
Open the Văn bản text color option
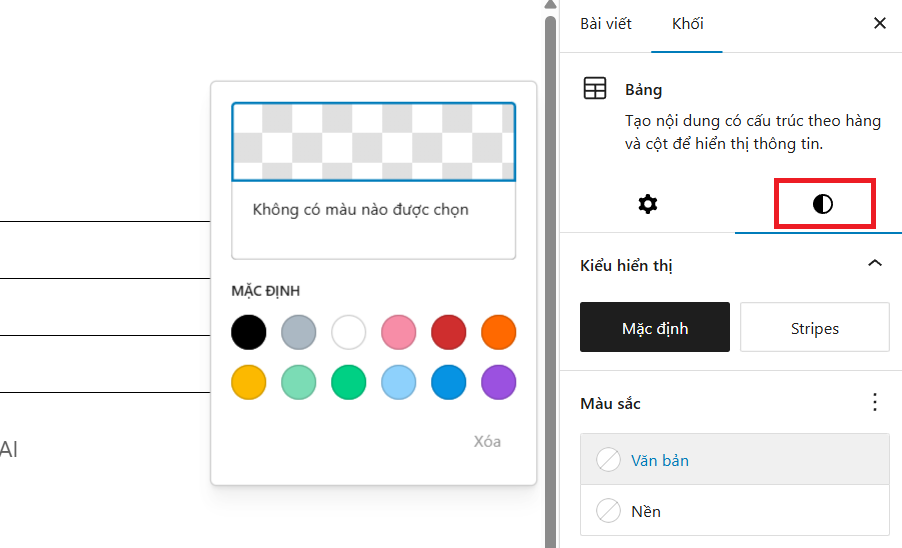click(x=660, y=460)
